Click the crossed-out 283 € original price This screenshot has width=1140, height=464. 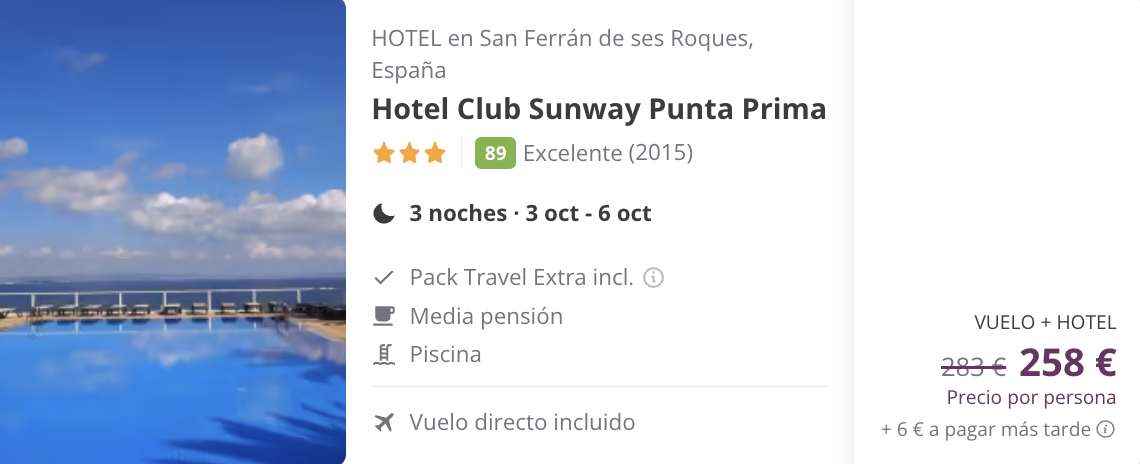click(x=973, y=364)
